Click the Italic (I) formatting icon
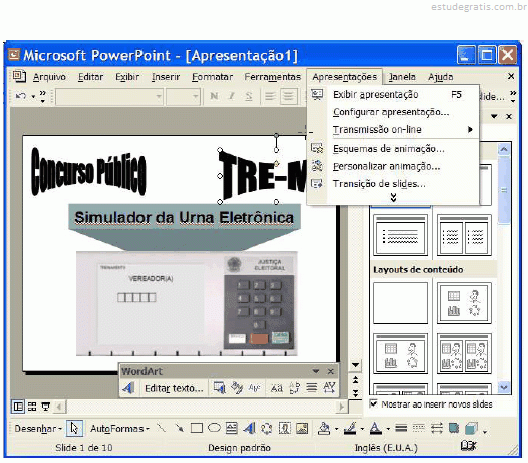The image size is (528, 463). click(231, 96)
